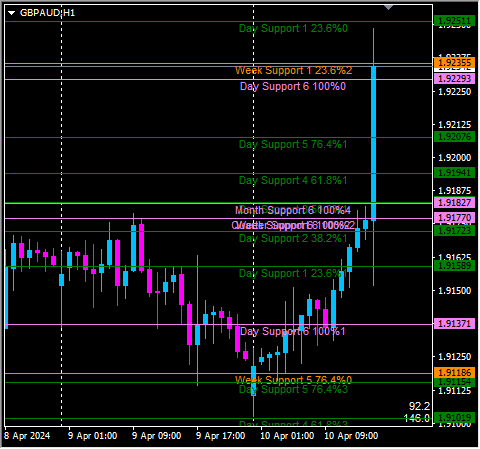Click the green 1.91589 price label

[454, 266]
